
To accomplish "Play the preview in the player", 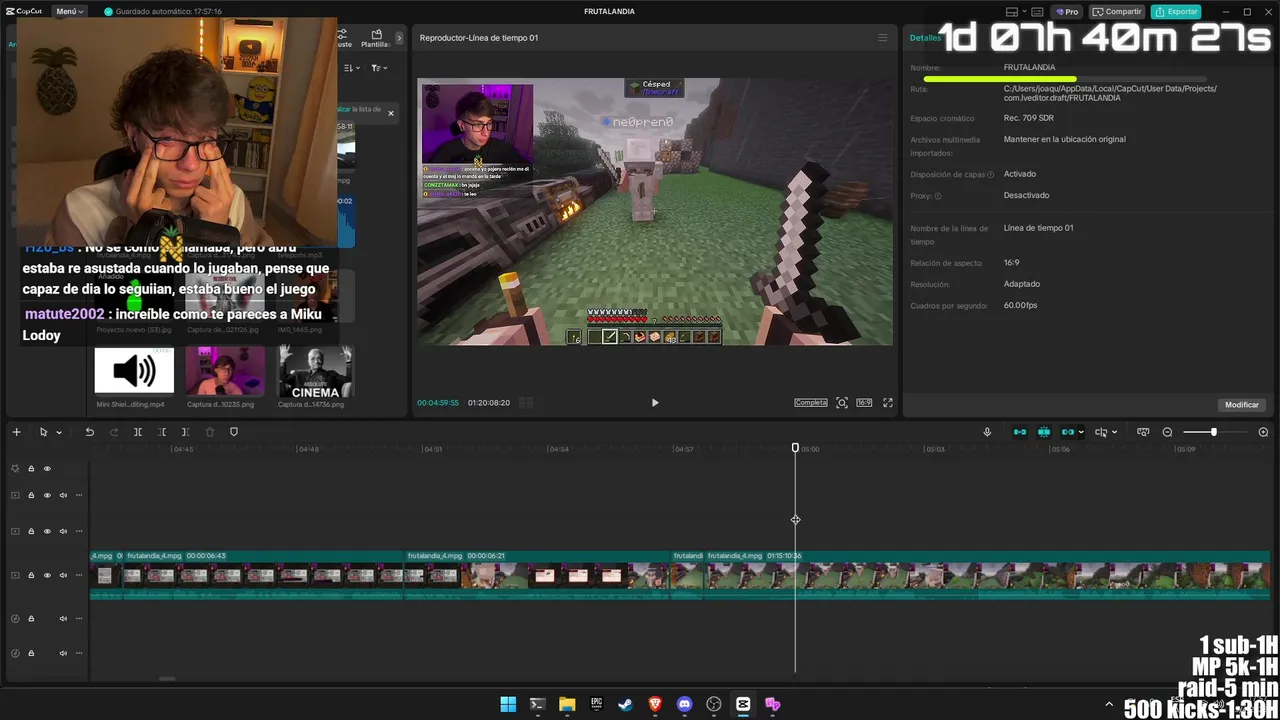I will click(655, 403).
